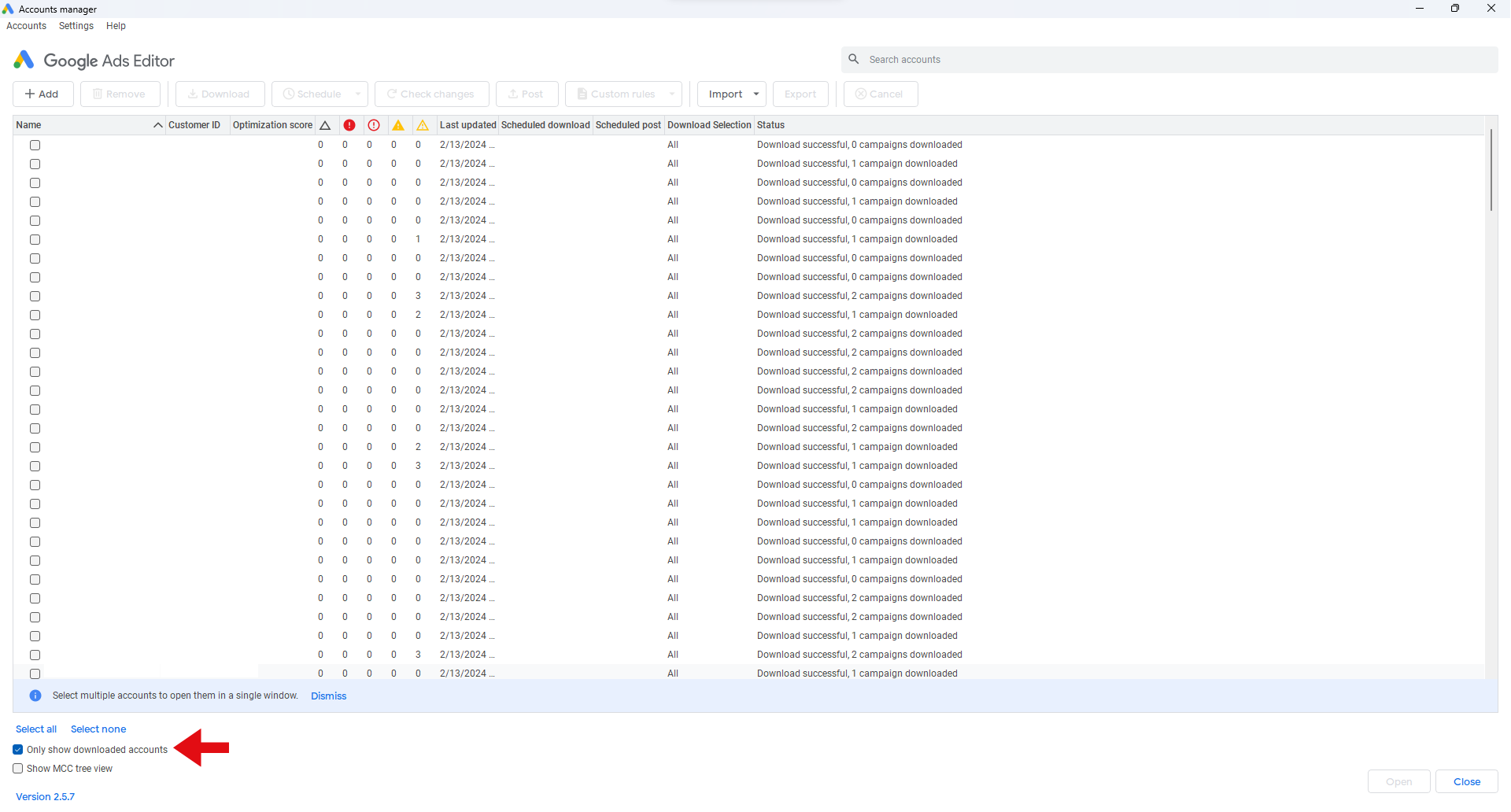The height and width of the screenshot is (812, 1511).
Task: Check the sixth account row checkbox
Action: click(x=35, y=239)
